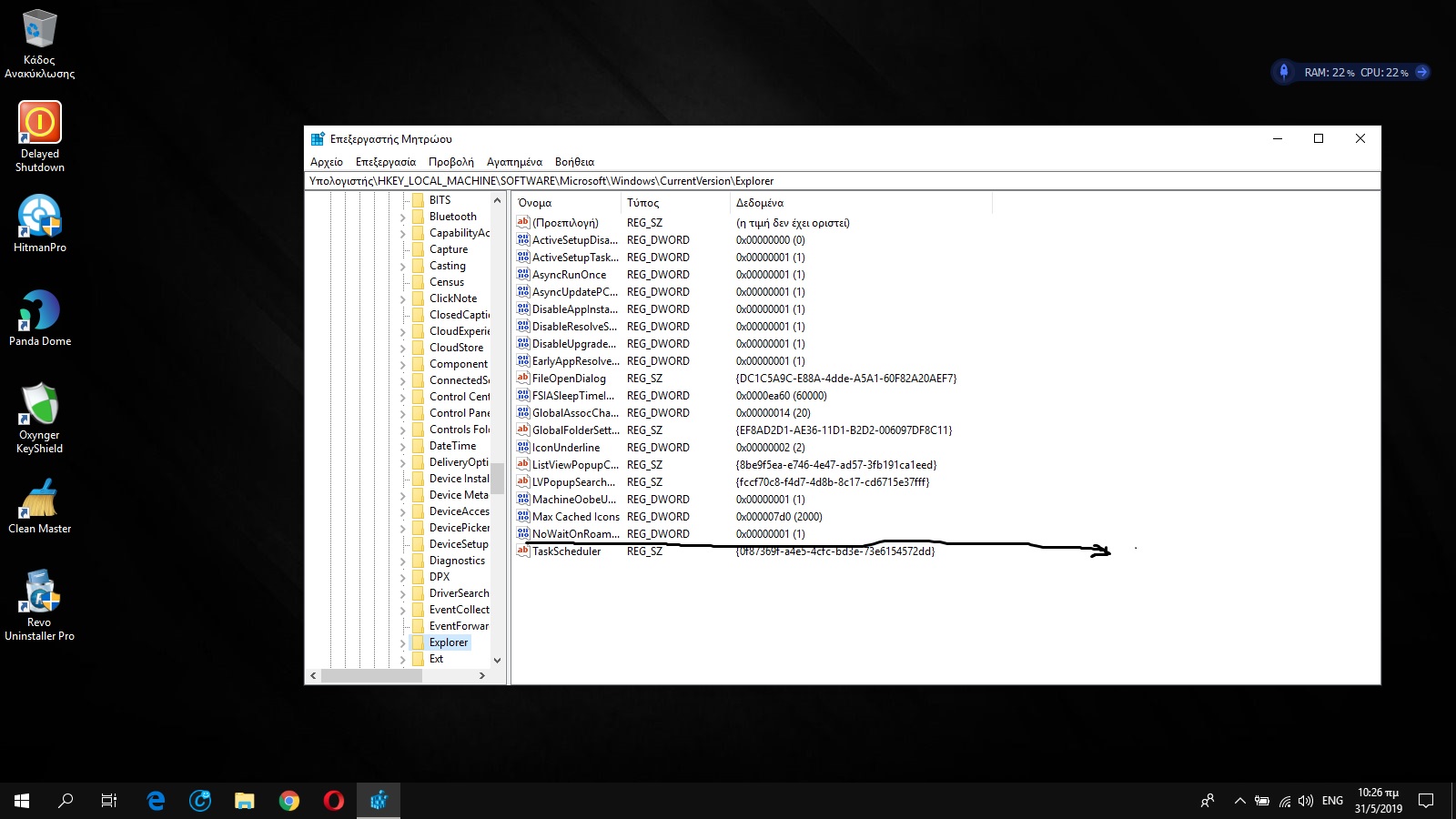
Task: Select the Census key in tree
Action: (x=447, y=282)
